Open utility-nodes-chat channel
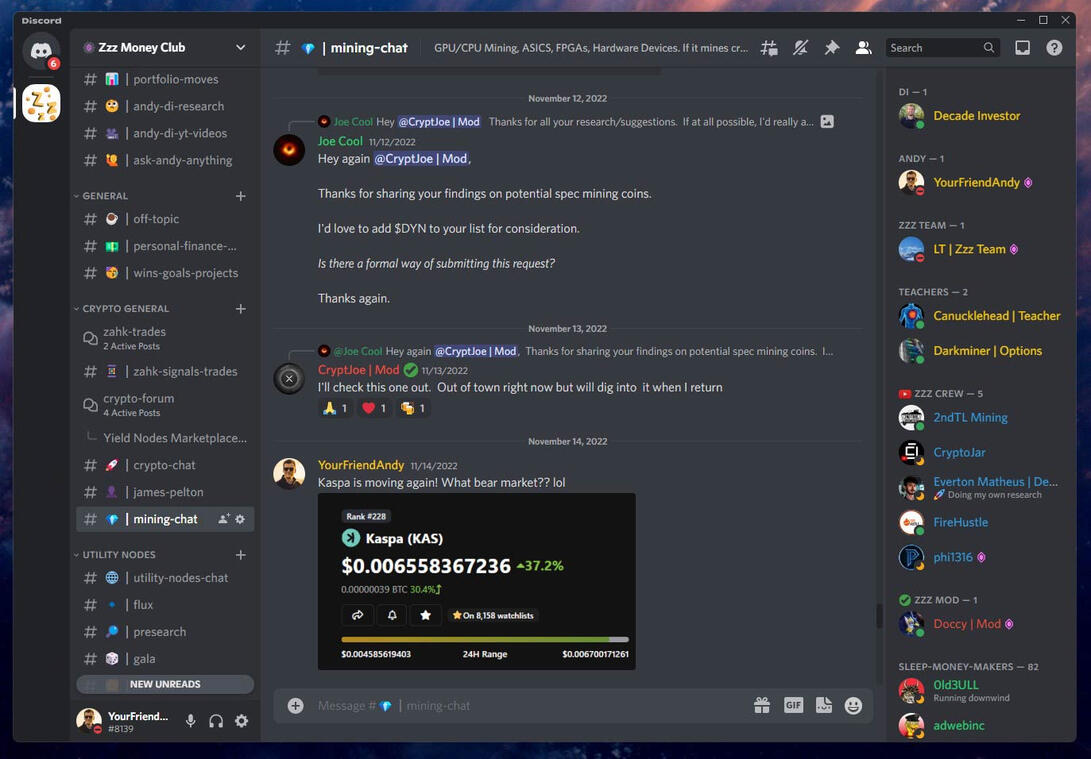This screenshot has width=1091, height=759. [x=165, y=578]
